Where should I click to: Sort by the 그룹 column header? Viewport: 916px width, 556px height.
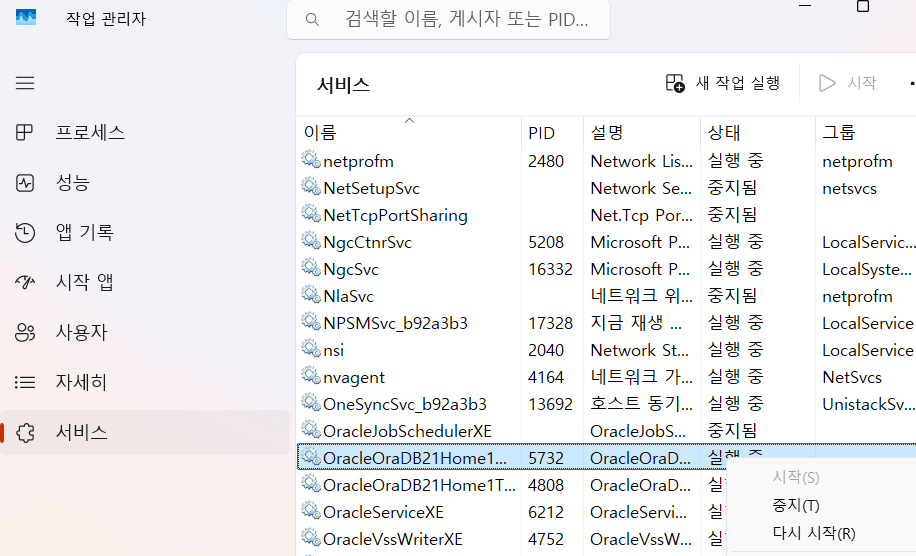coord(866,133)
